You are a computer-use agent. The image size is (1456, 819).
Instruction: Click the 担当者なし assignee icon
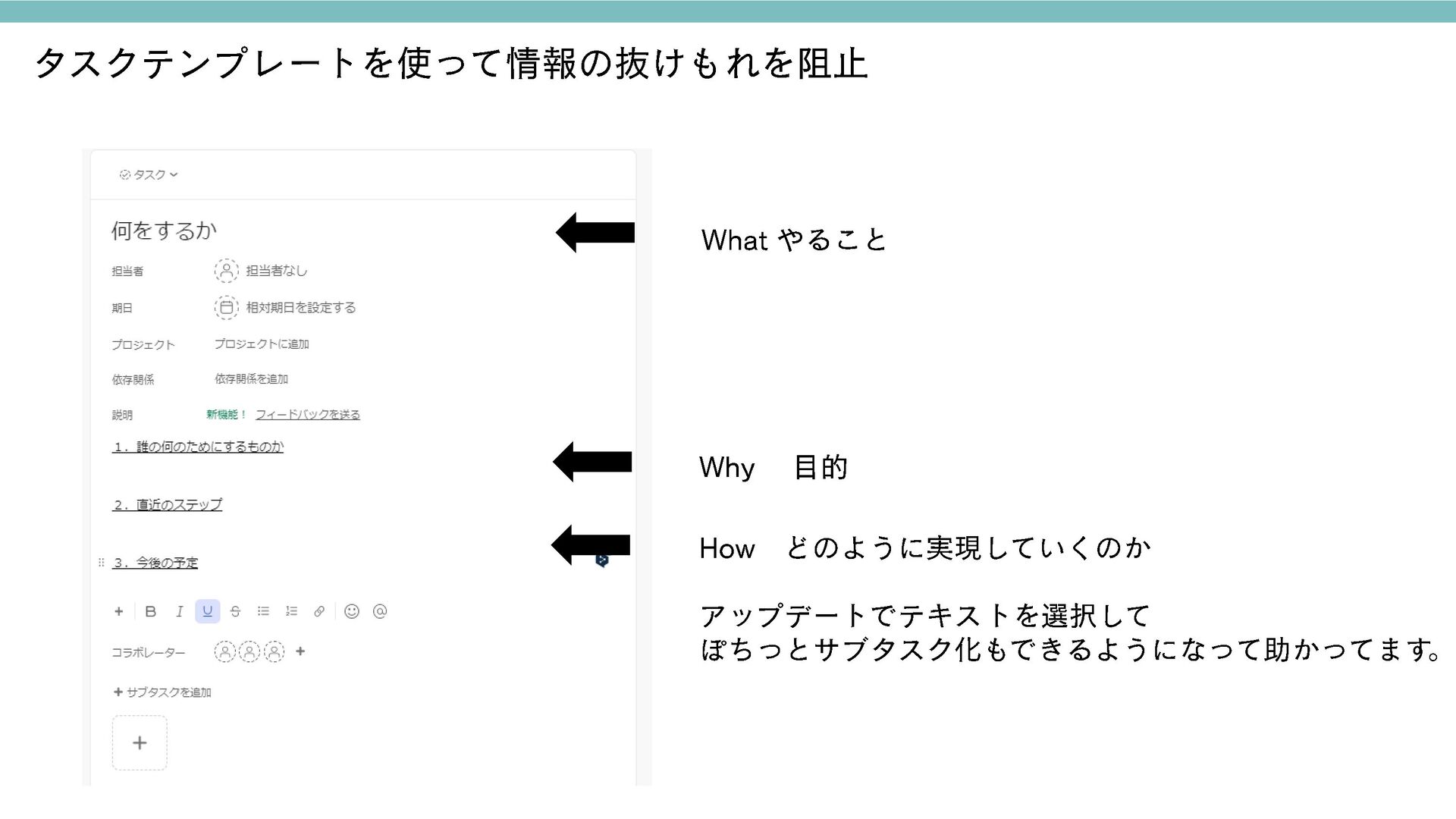pos(226,271)
